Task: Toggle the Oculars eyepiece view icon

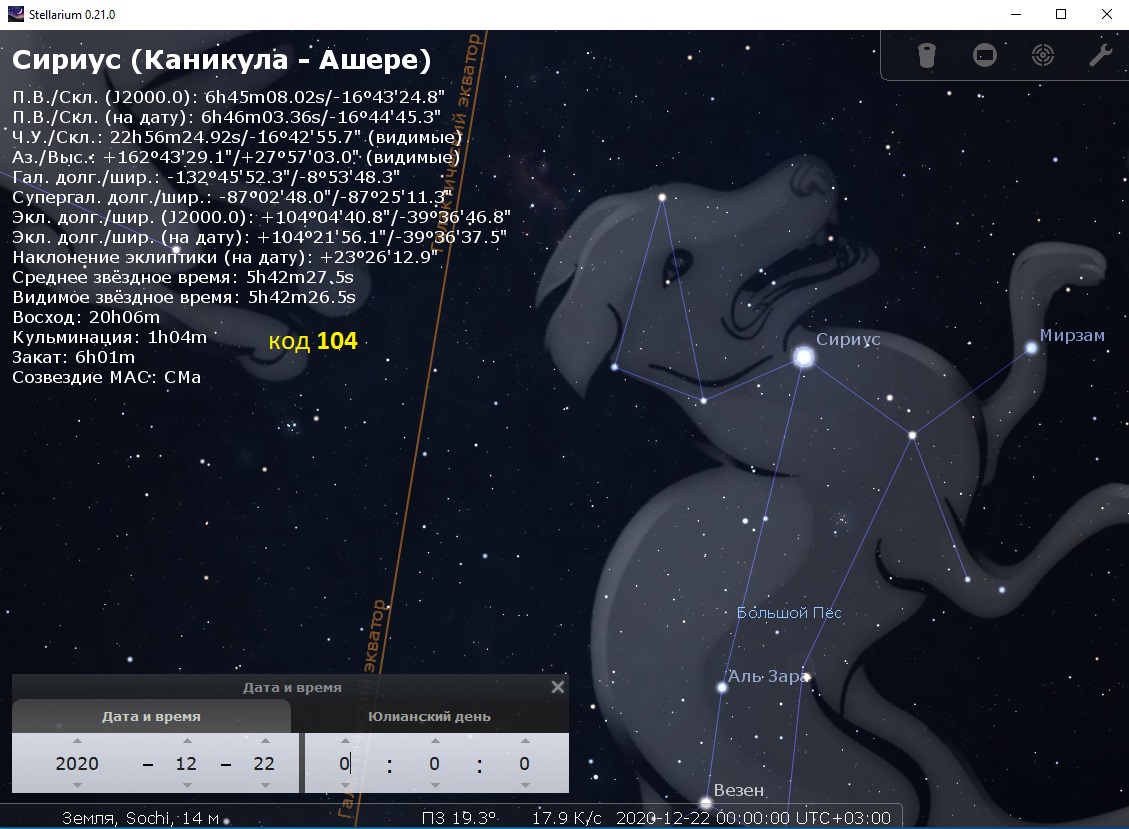Action: pos(927,55)
